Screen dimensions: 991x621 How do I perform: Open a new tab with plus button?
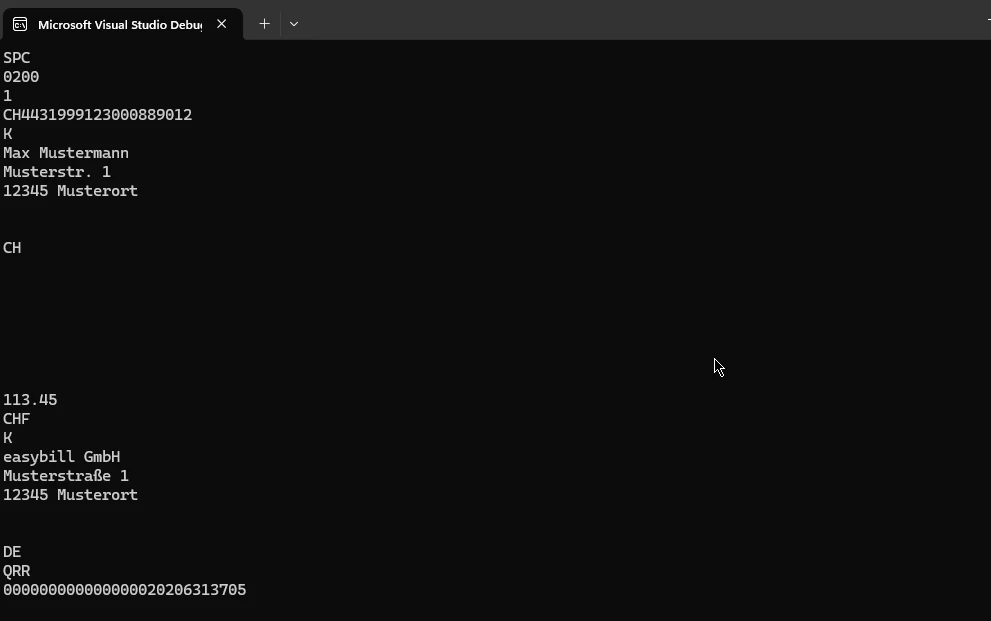[264, 24]
